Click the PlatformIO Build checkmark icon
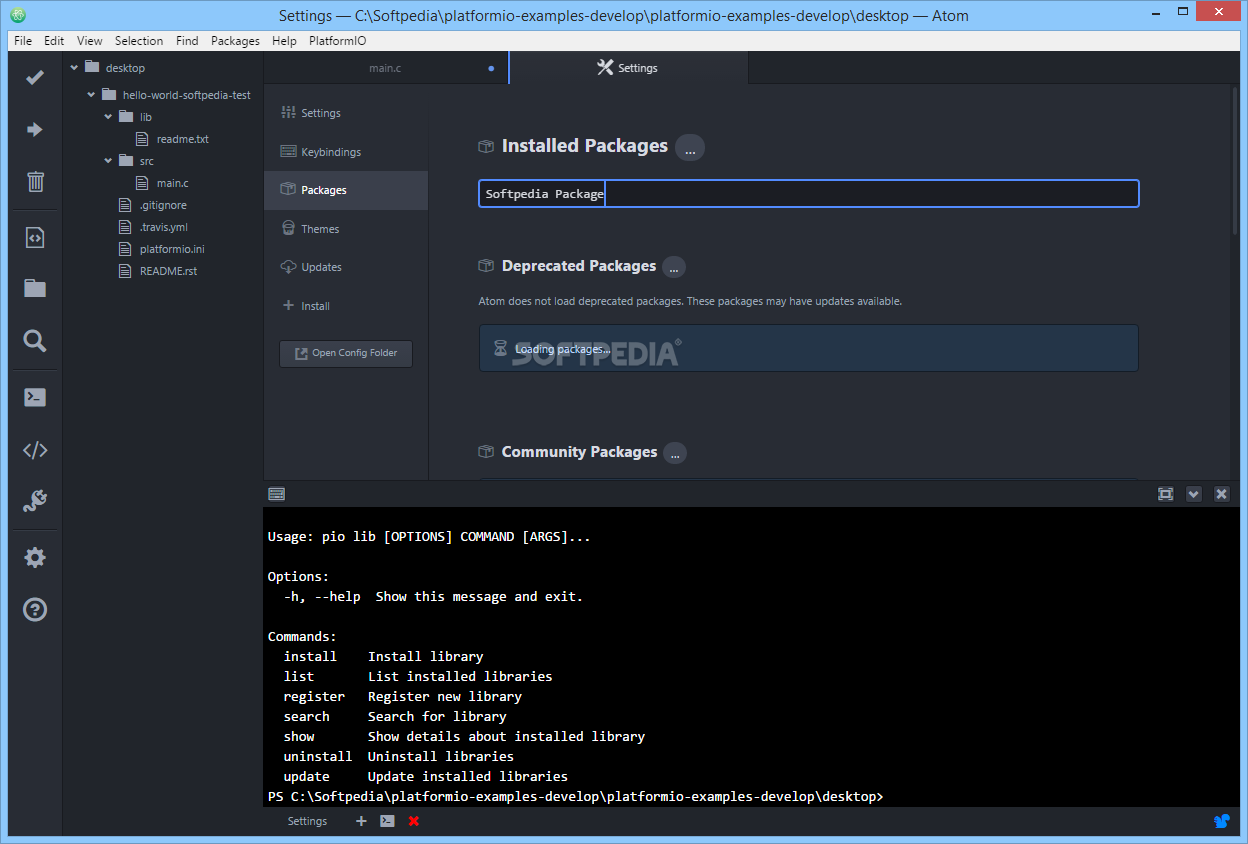1248x844 pixels. pos(35,77)
